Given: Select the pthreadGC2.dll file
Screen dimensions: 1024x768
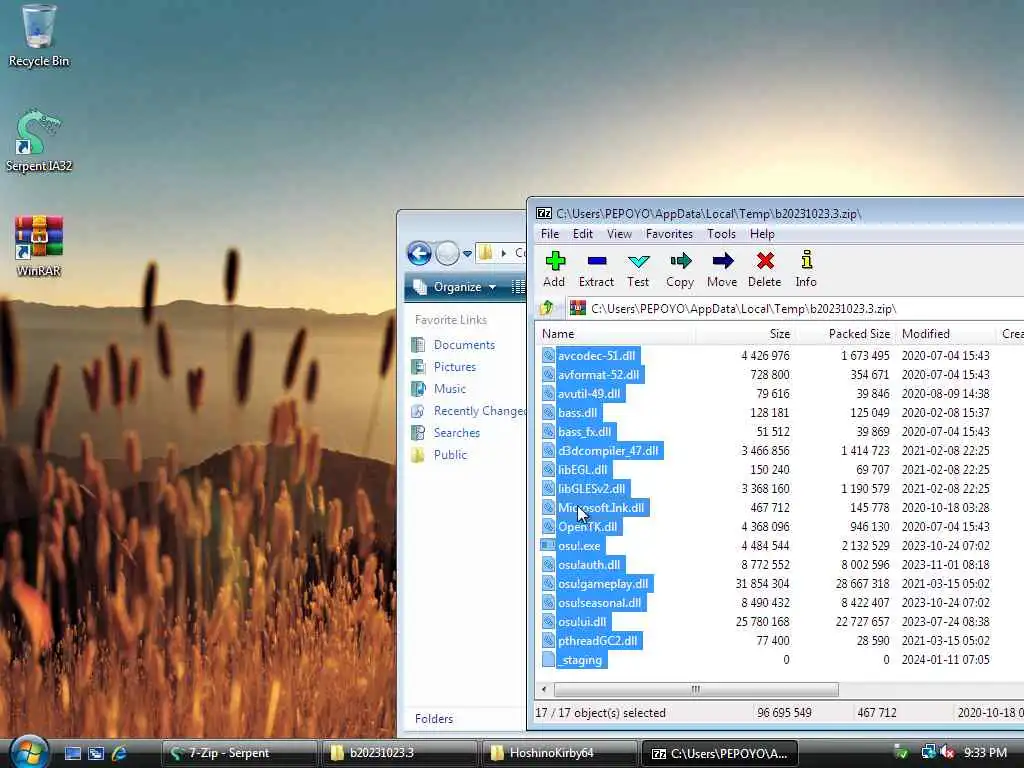Looking at the screenshot, I should pos(598,641).
